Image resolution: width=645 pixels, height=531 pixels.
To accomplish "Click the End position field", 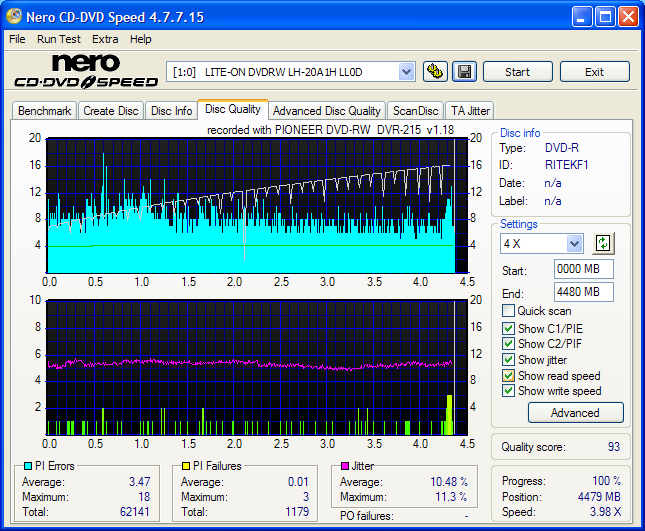I will (583, 292).
